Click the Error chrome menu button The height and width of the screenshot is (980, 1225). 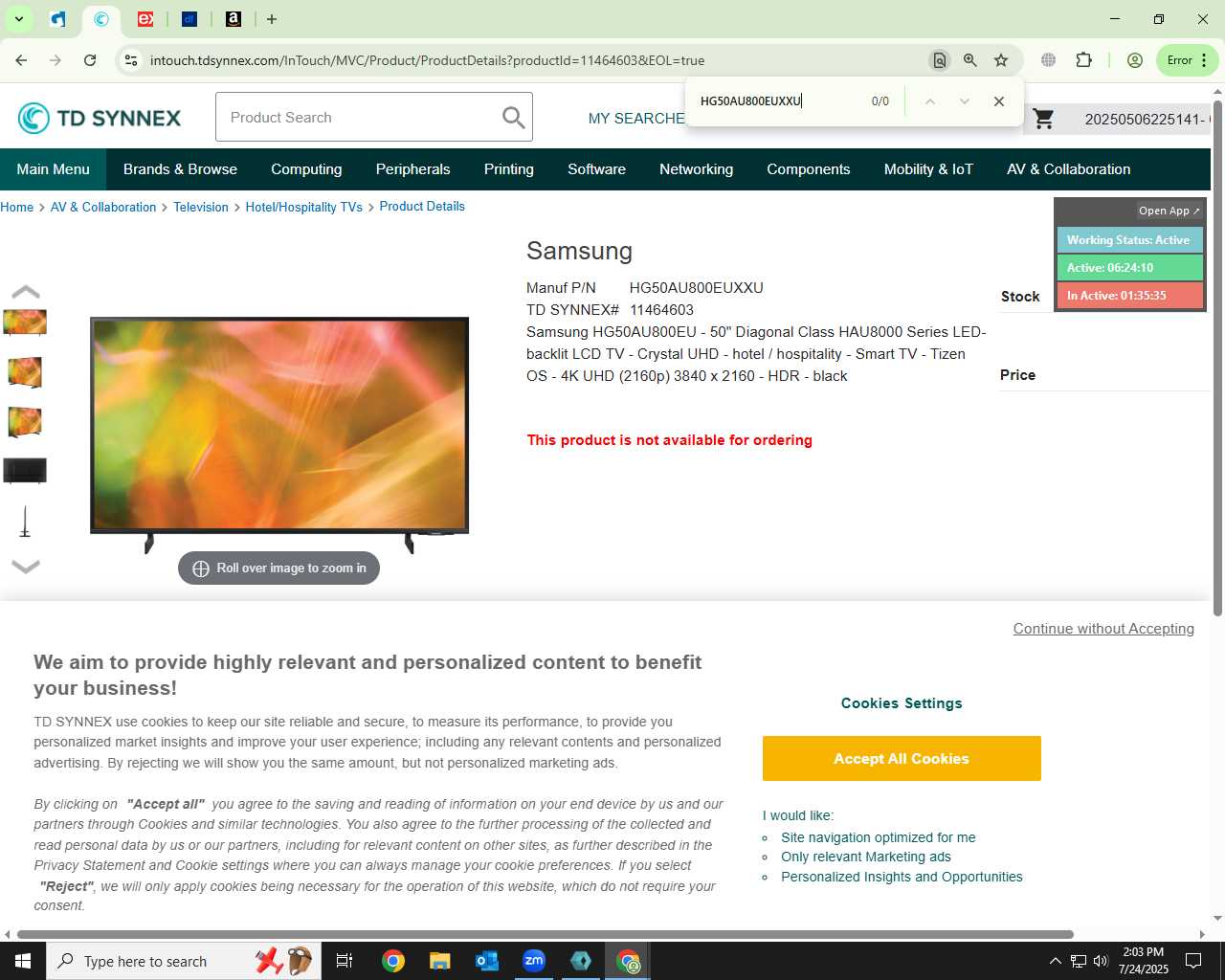click(x=1188, y=60)
